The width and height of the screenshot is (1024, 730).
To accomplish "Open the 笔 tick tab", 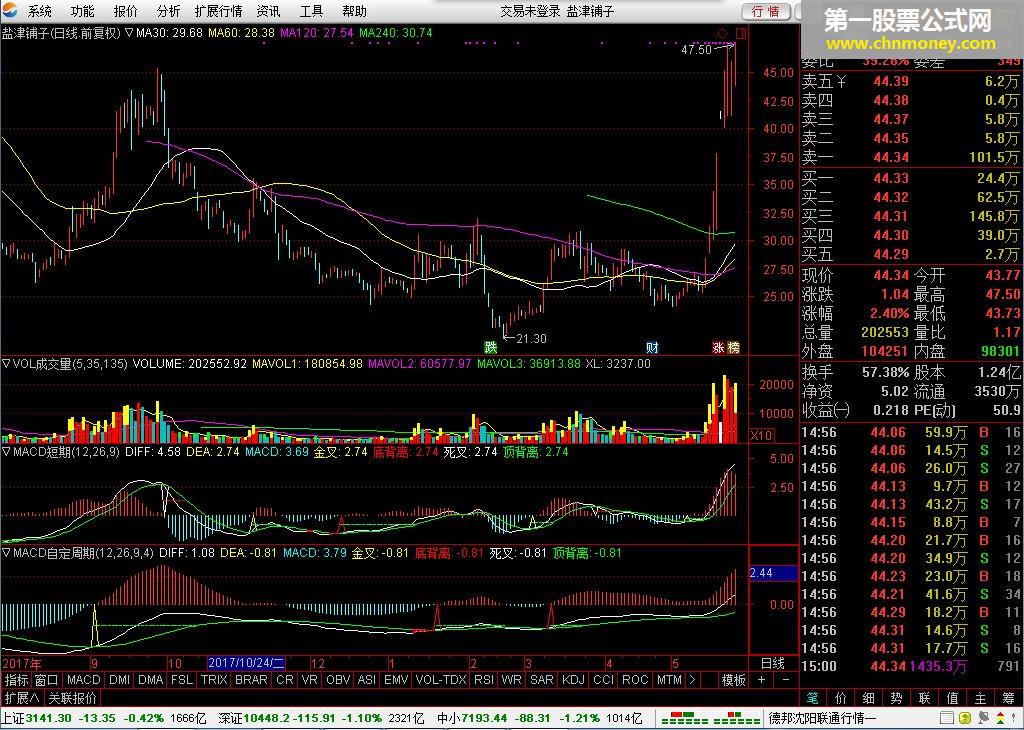I will [x=812, y=698].
